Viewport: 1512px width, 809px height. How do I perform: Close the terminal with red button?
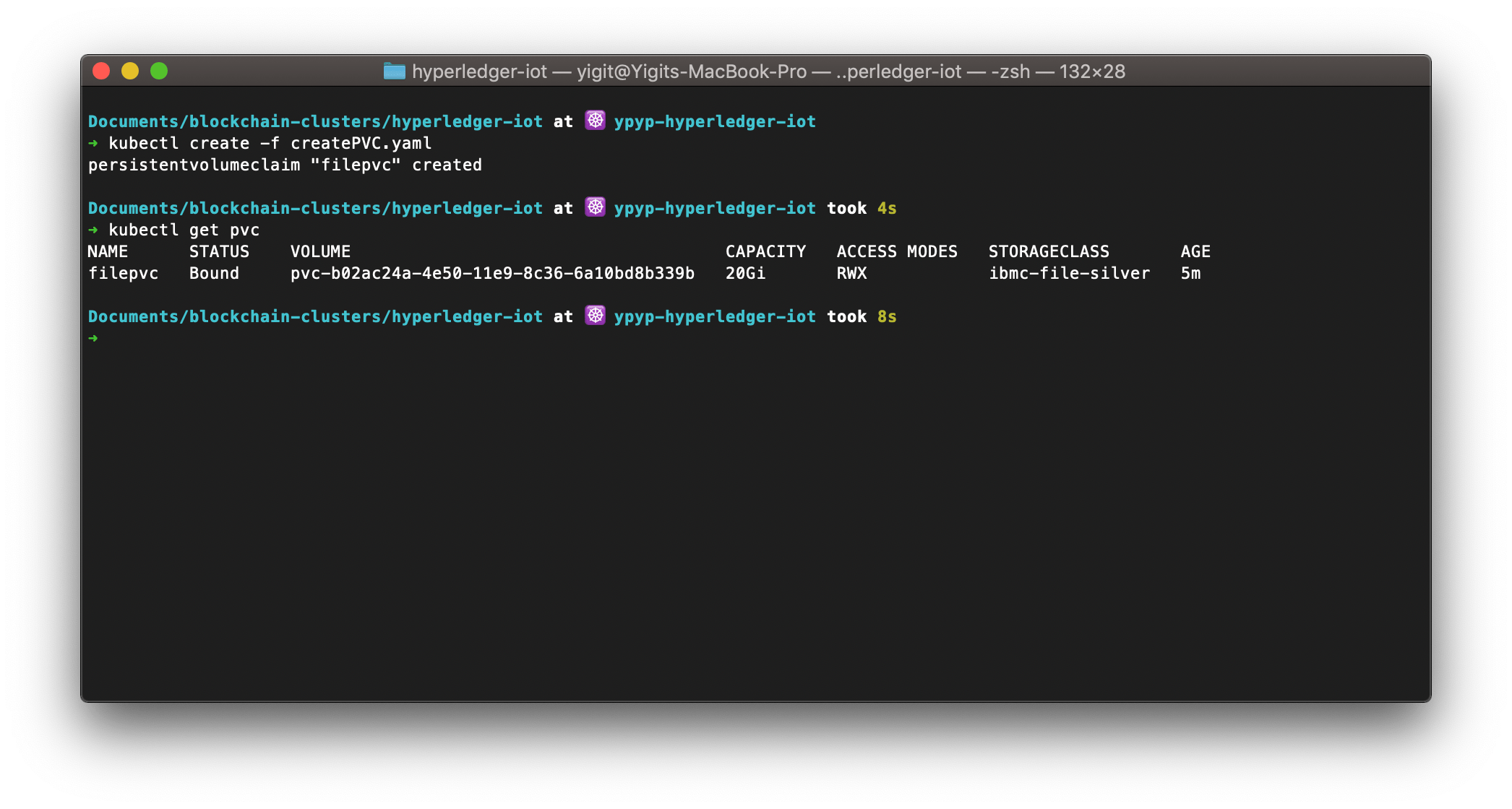[x=101, y=71]
